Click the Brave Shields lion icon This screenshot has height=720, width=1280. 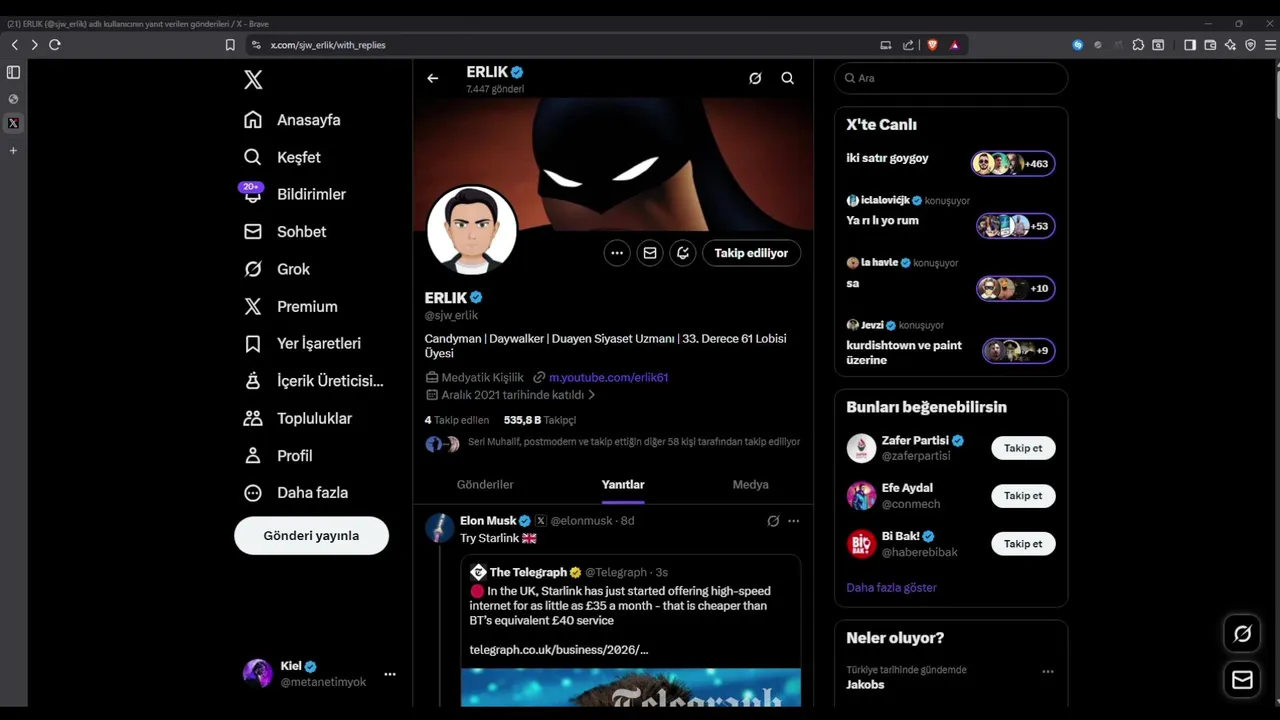click(x=932, y=45)
